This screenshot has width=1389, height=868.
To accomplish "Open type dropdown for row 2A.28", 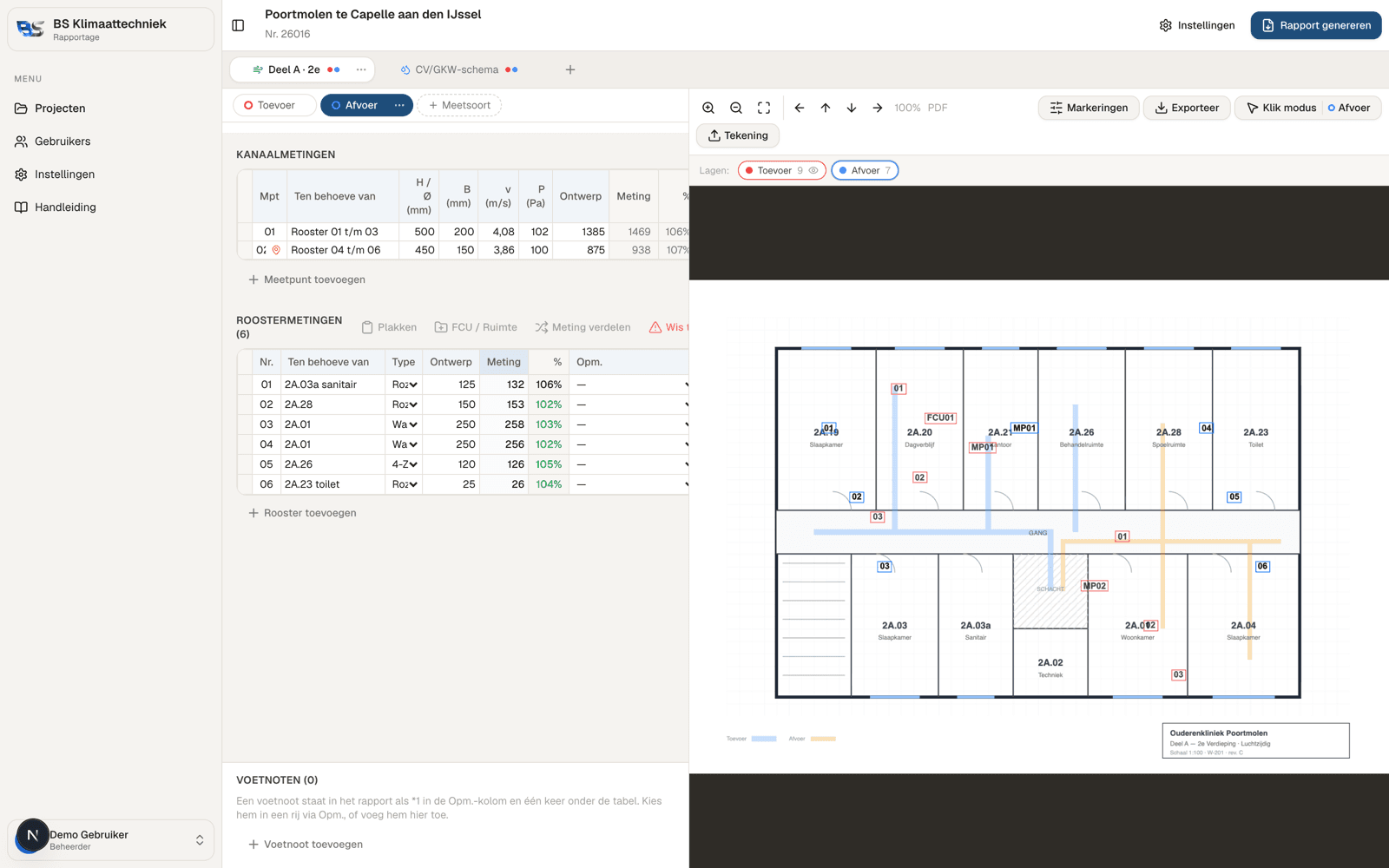I will point(404,404).
